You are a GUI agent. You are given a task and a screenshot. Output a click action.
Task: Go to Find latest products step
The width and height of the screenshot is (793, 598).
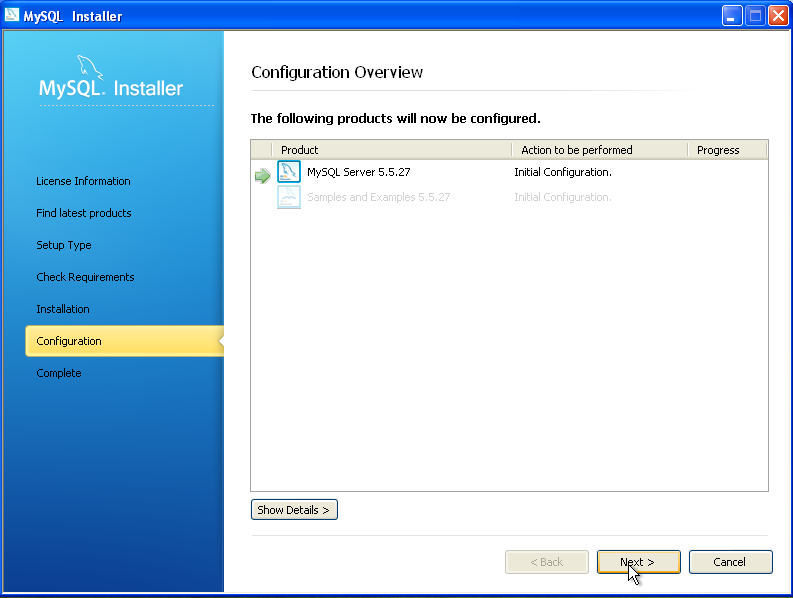[84, 213]
